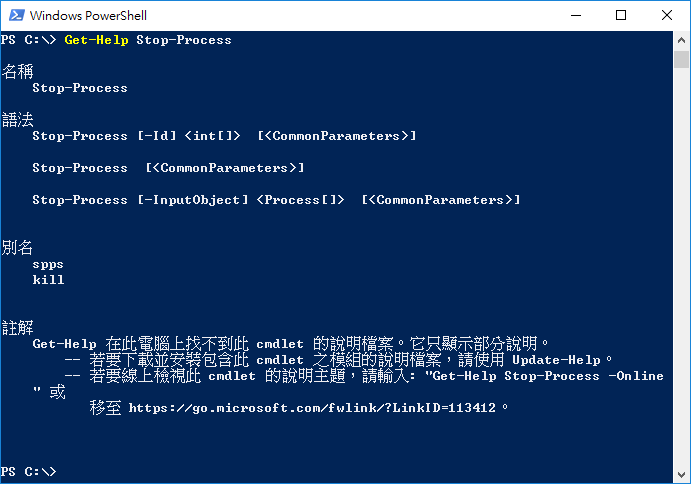The width and height of the screenshot is (691, 484).
Task: Click the 語法 section heading
Action: click(18, 119)
